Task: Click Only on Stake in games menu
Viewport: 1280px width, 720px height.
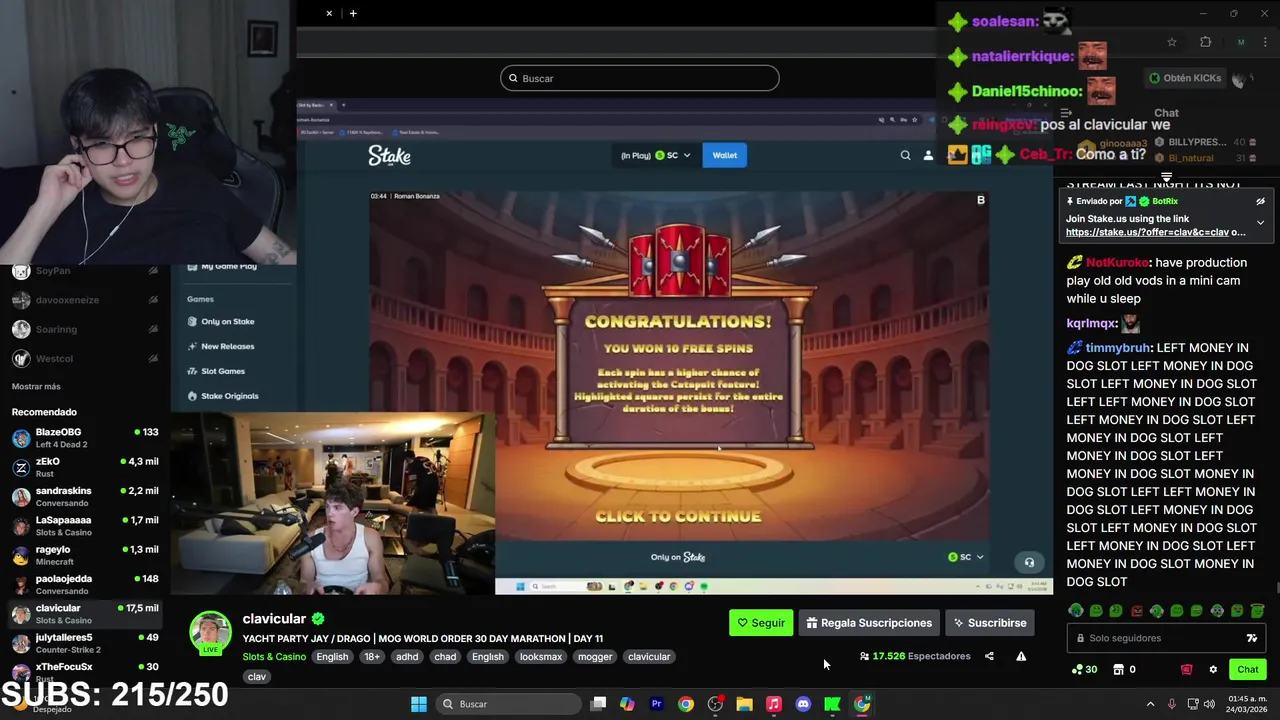Action: coord(221,321)
